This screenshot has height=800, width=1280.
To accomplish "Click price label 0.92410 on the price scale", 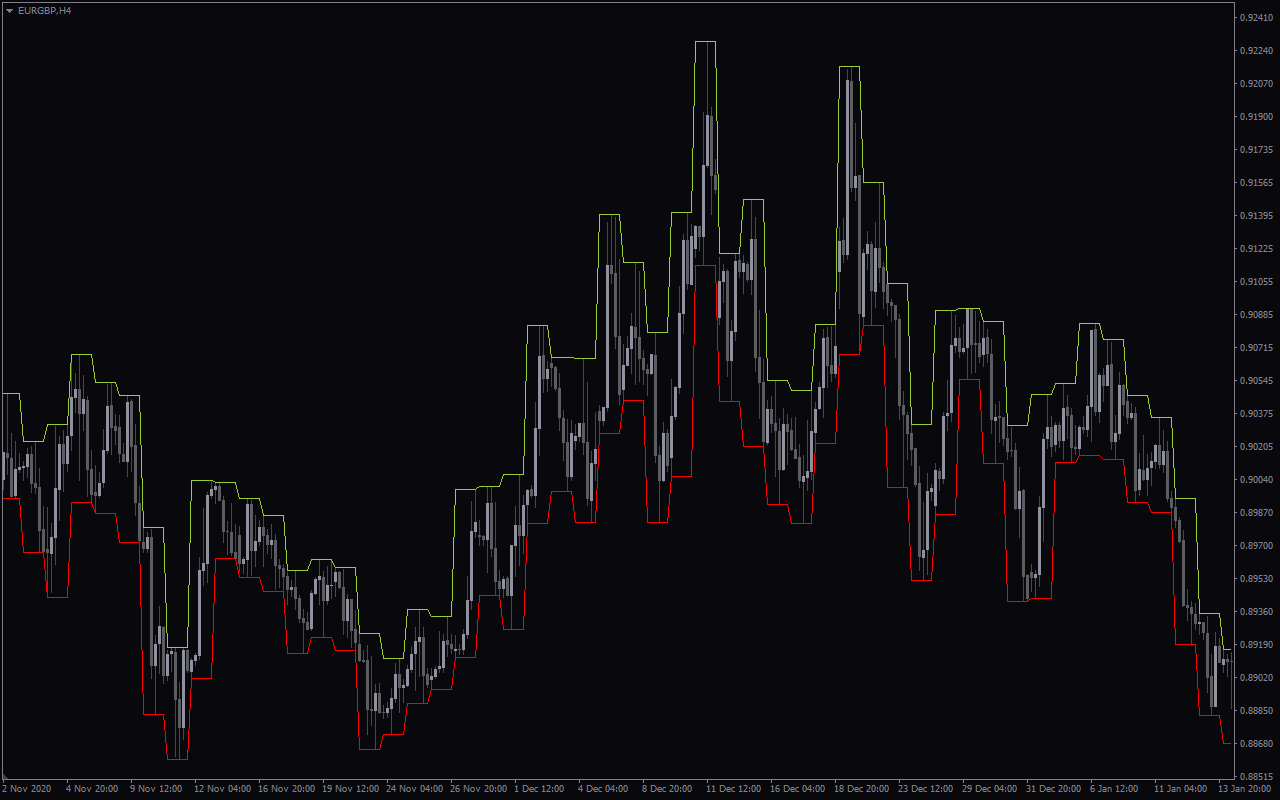I will pyautogui.click(x=1255, y=18).
